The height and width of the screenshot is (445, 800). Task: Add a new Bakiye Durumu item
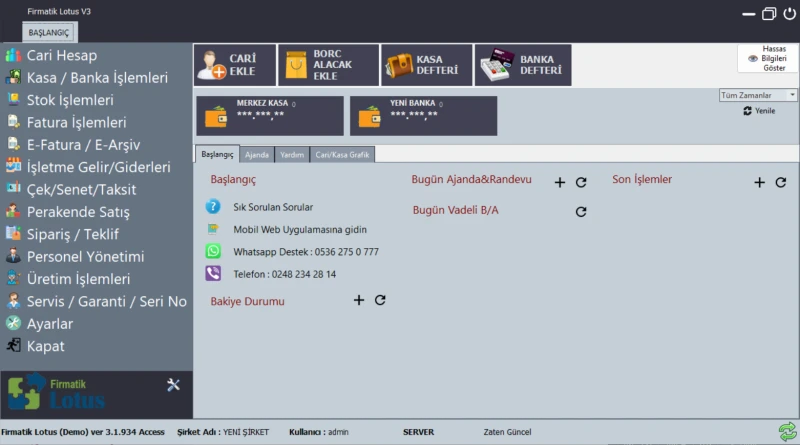(x=359, y=300)
